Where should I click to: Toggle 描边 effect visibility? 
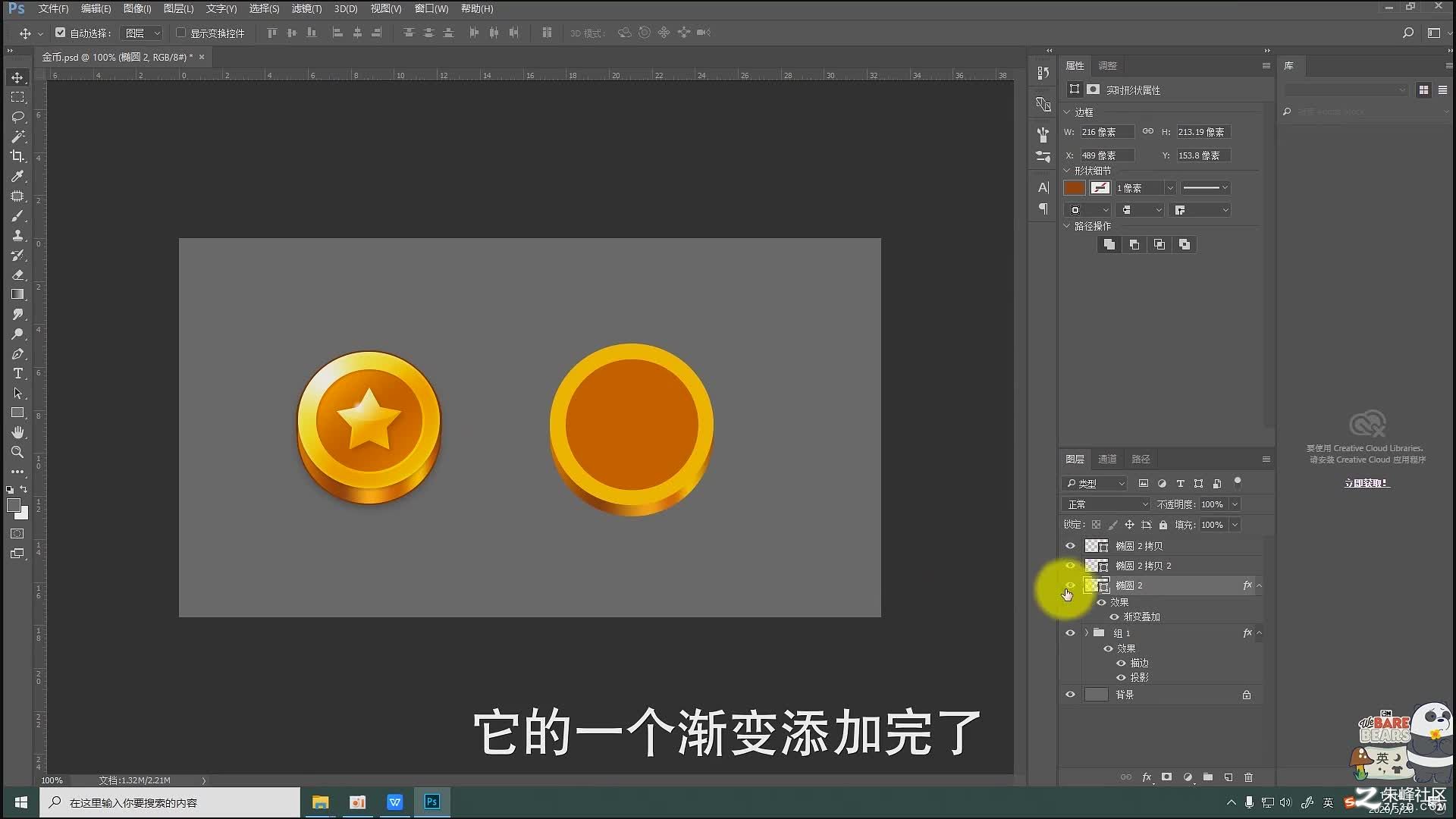pos(1121,663)
